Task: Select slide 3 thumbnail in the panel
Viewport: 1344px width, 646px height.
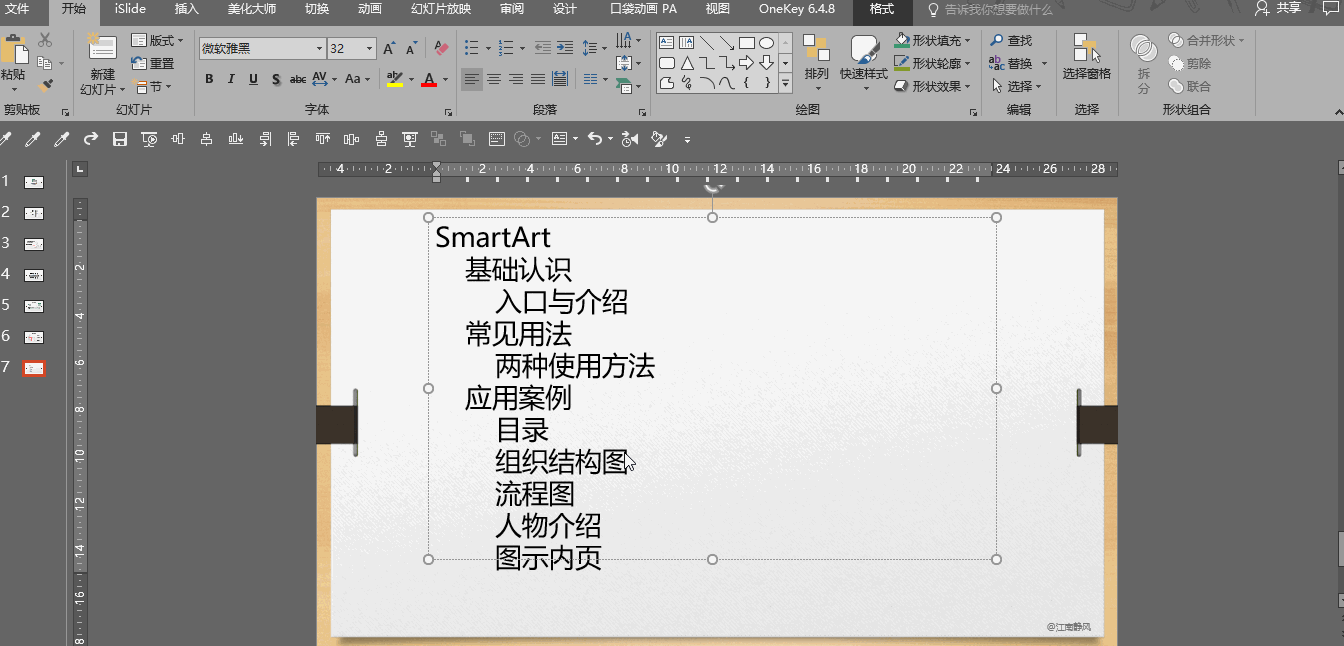Action: pyautogui.click(x=34, y=244)
